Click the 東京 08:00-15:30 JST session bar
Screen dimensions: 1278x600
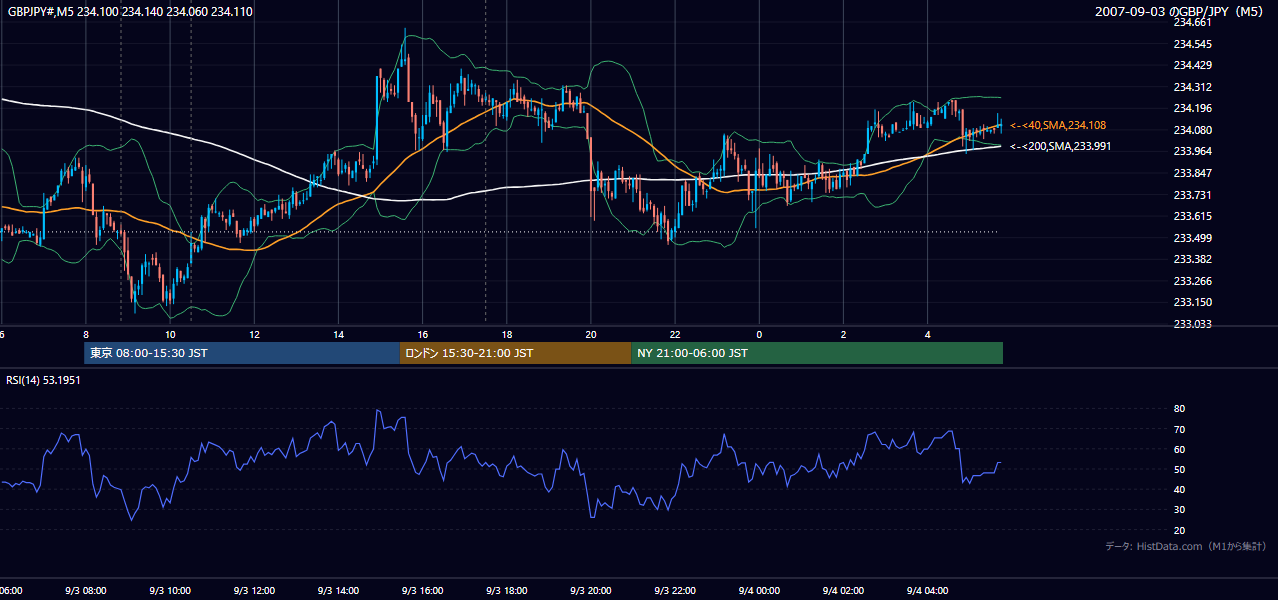pos(241,353)
